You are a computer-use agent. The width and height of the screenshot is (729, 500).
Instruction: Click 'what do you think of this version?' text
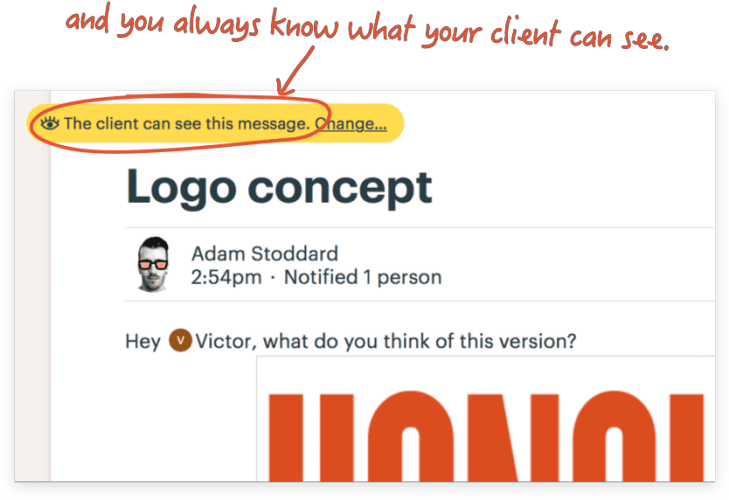pyautogui.click(x=419, y=341)
